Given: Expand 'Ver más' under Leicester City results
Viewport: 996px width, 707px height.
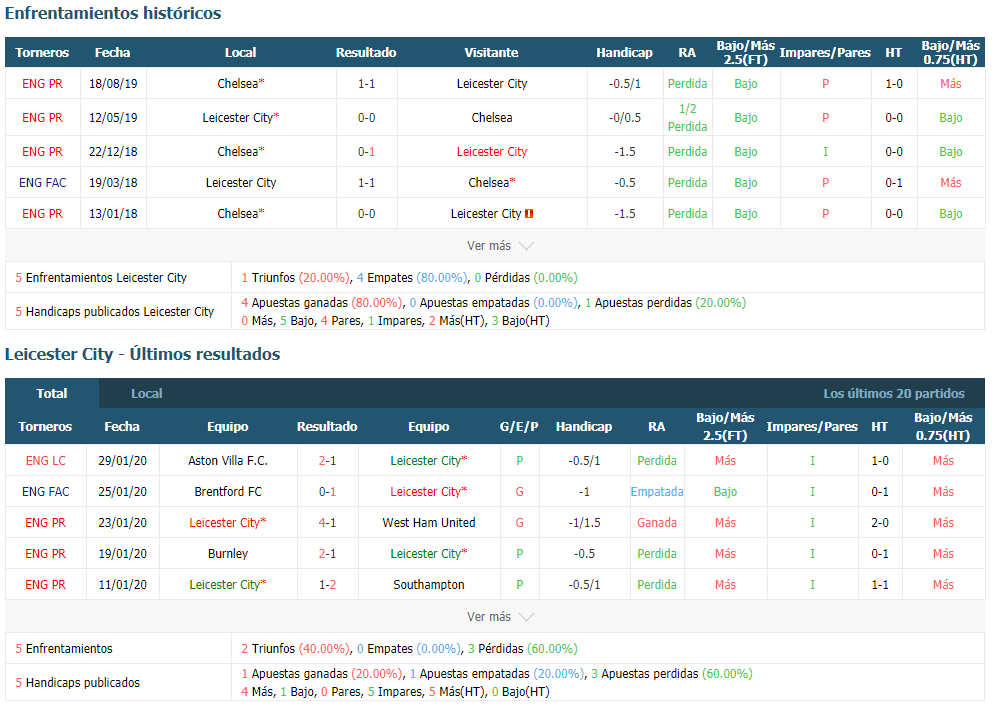Looking at the screenshot, I should point(500,617).
